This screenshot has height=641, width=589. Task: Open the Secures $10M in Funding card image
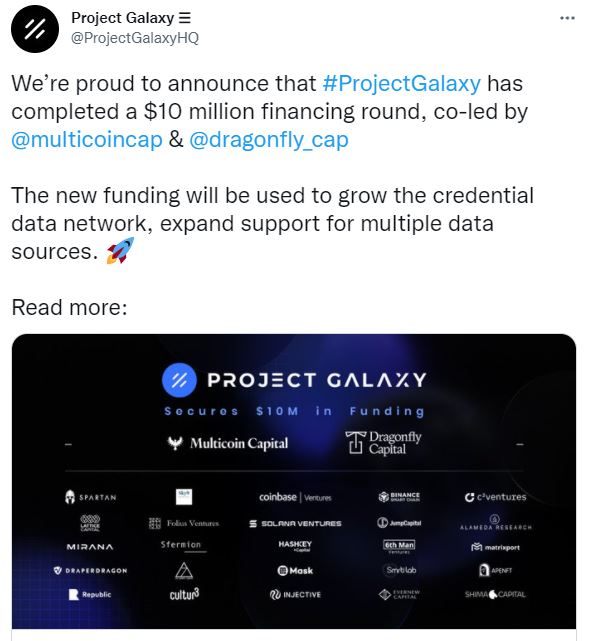tap(294, 482)
